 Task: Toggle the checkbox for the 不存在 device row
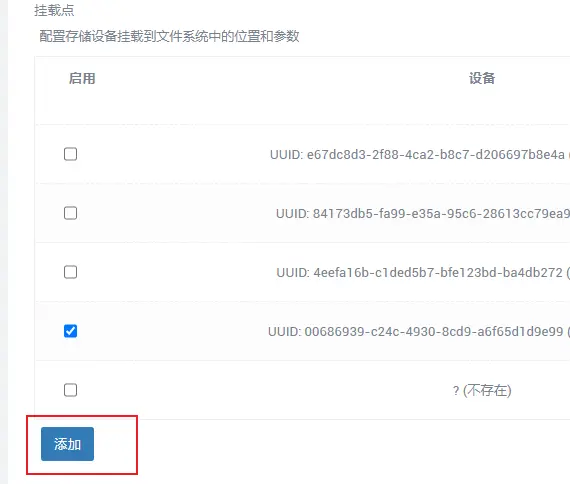(x=70, y=390)
